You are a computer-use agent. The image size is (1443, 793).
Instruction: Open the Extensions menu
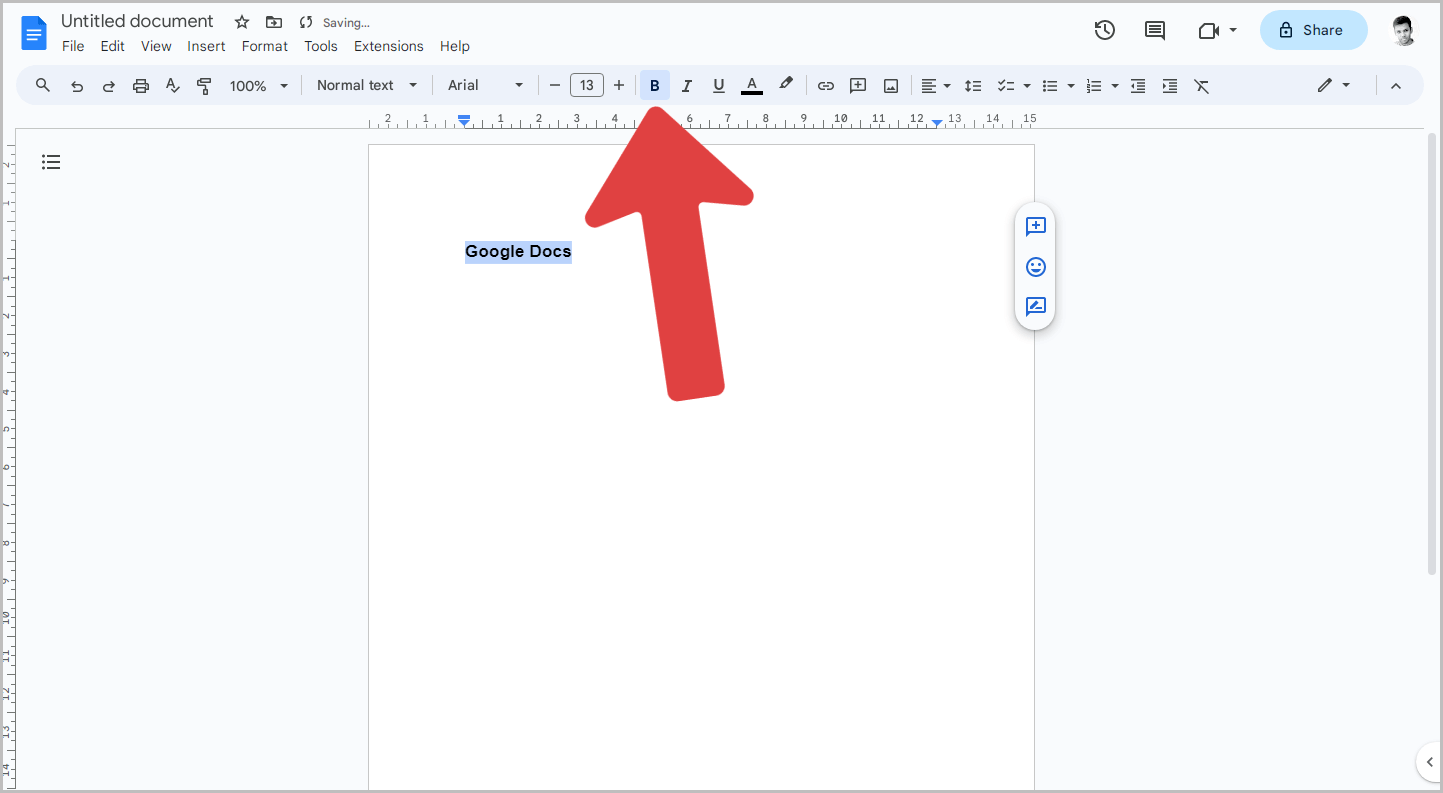click(x=389, y=46)
